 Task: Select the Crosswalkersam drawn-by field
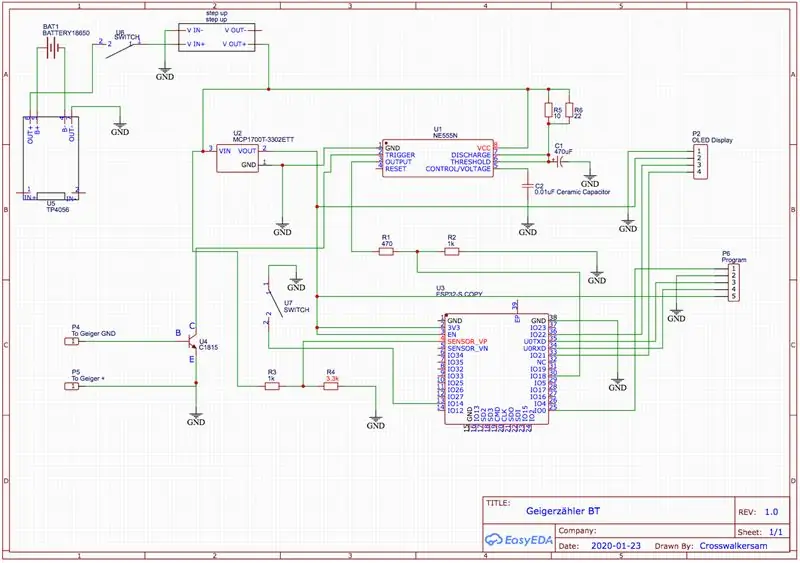[x=733, y=546]
